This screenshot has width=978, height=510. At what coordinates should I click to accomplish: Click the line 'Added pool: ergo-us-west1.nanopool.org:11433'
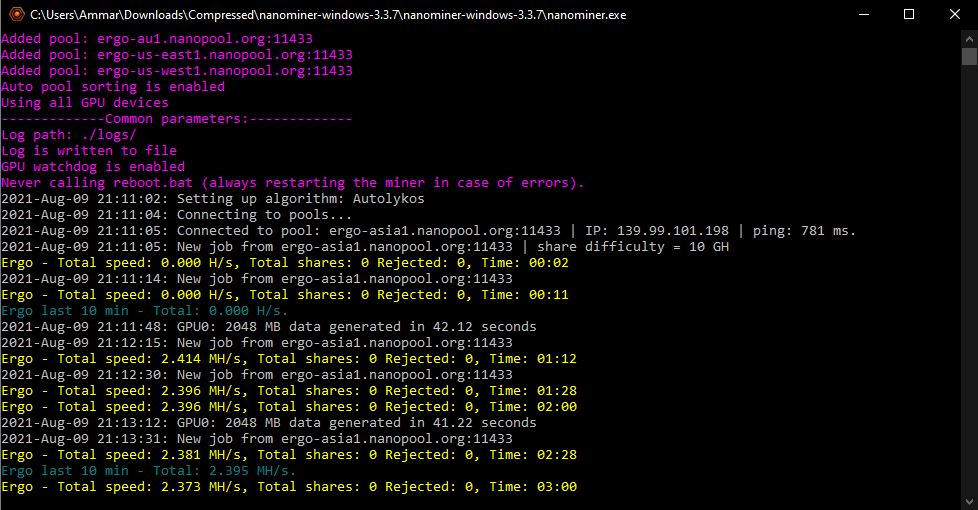coord(177,71)
